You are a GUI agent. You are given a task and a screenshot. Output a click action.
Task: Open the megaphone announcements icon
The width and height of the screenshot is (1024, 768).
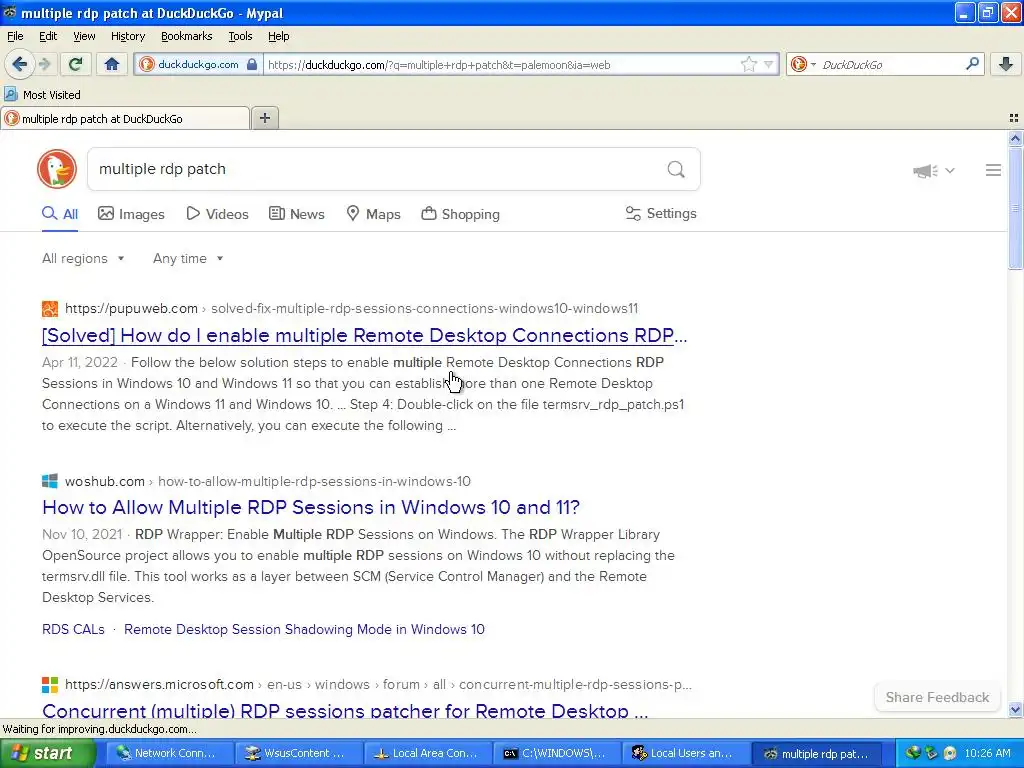pyautogui.click(x=925, y=171)
